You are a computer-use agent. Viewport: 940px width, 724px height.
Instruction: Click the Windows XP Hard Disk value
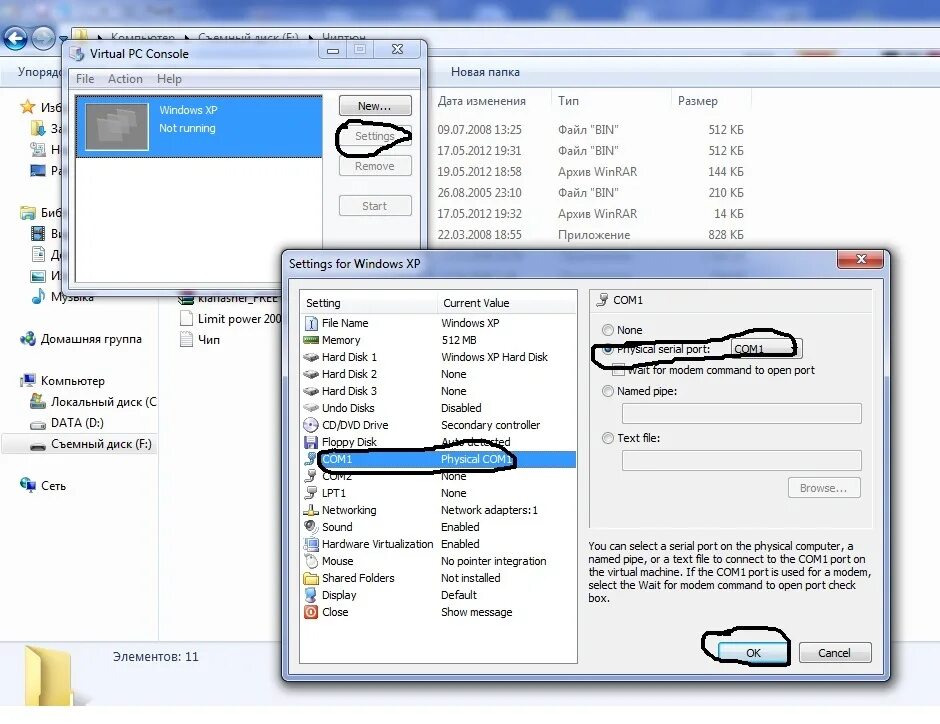click(495, 357)
